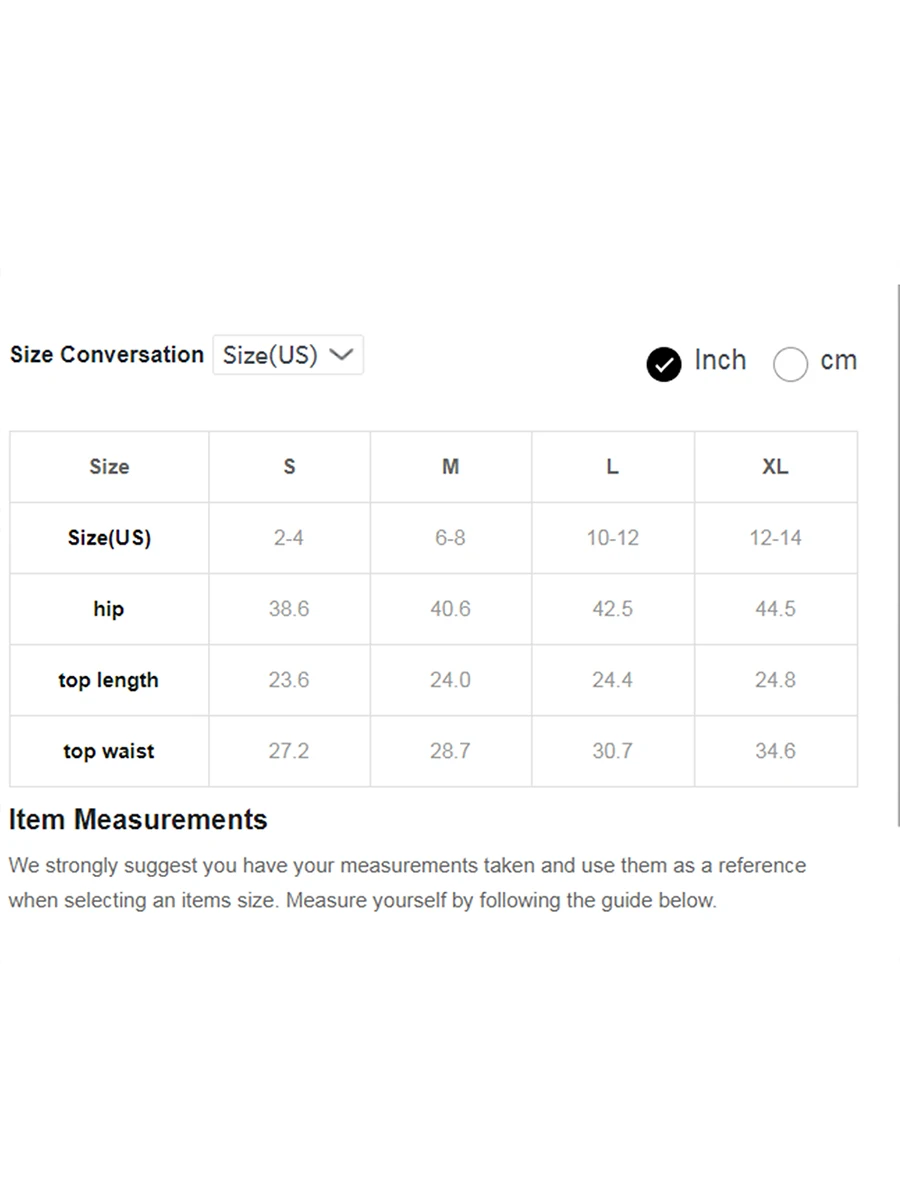Click the top waist row label
The height and width of the screenshot is (1200, 900).
click(109, 751)
